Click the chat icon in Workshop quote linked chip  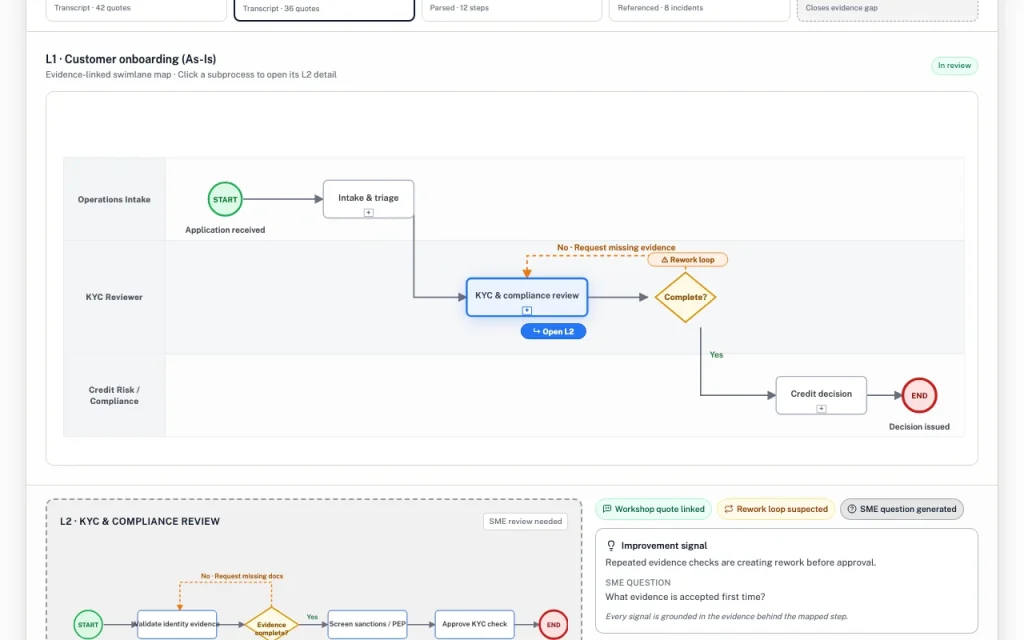[607, 509]
